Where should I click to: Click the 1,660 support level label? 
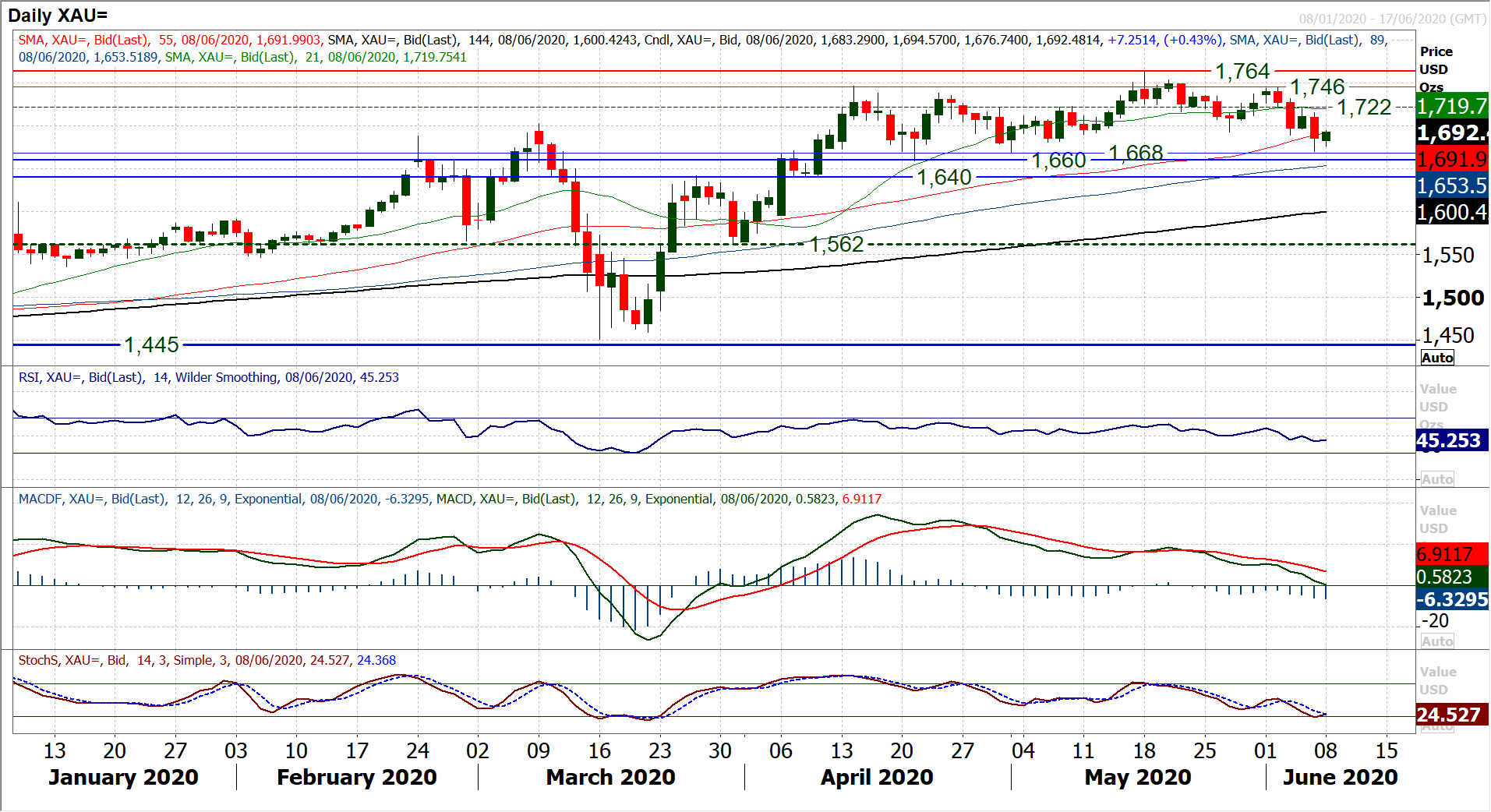[1058, 161]
